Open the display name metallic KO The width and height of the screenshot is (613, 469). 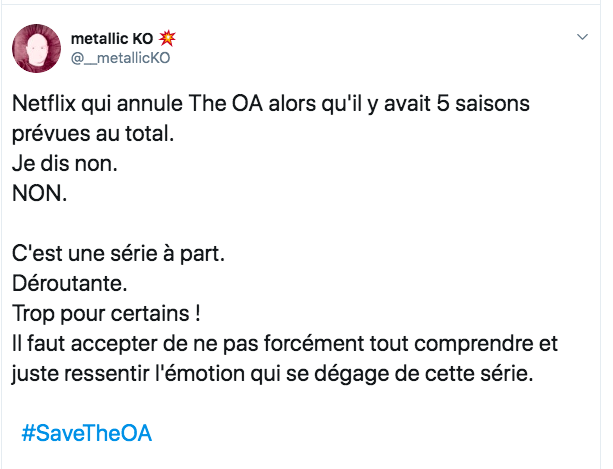pyautogui.click(x=112, y=38)
